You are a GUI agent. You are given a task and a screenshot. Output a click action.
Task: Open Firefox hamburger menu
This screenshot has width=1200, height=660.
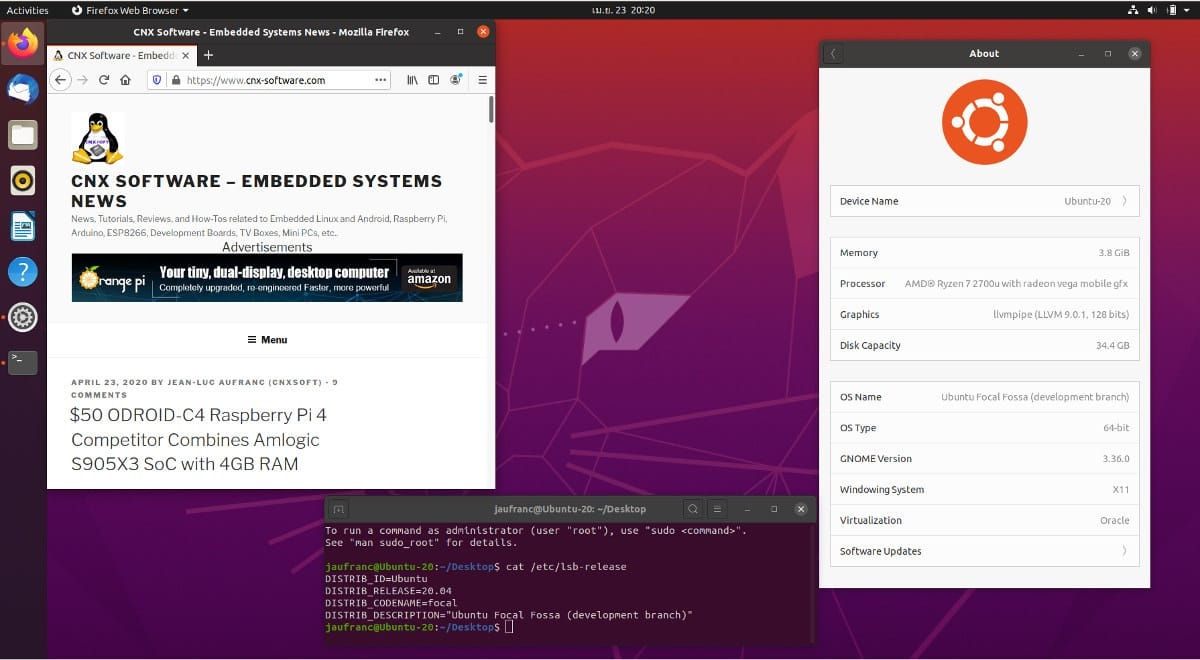tap(482, 80)
